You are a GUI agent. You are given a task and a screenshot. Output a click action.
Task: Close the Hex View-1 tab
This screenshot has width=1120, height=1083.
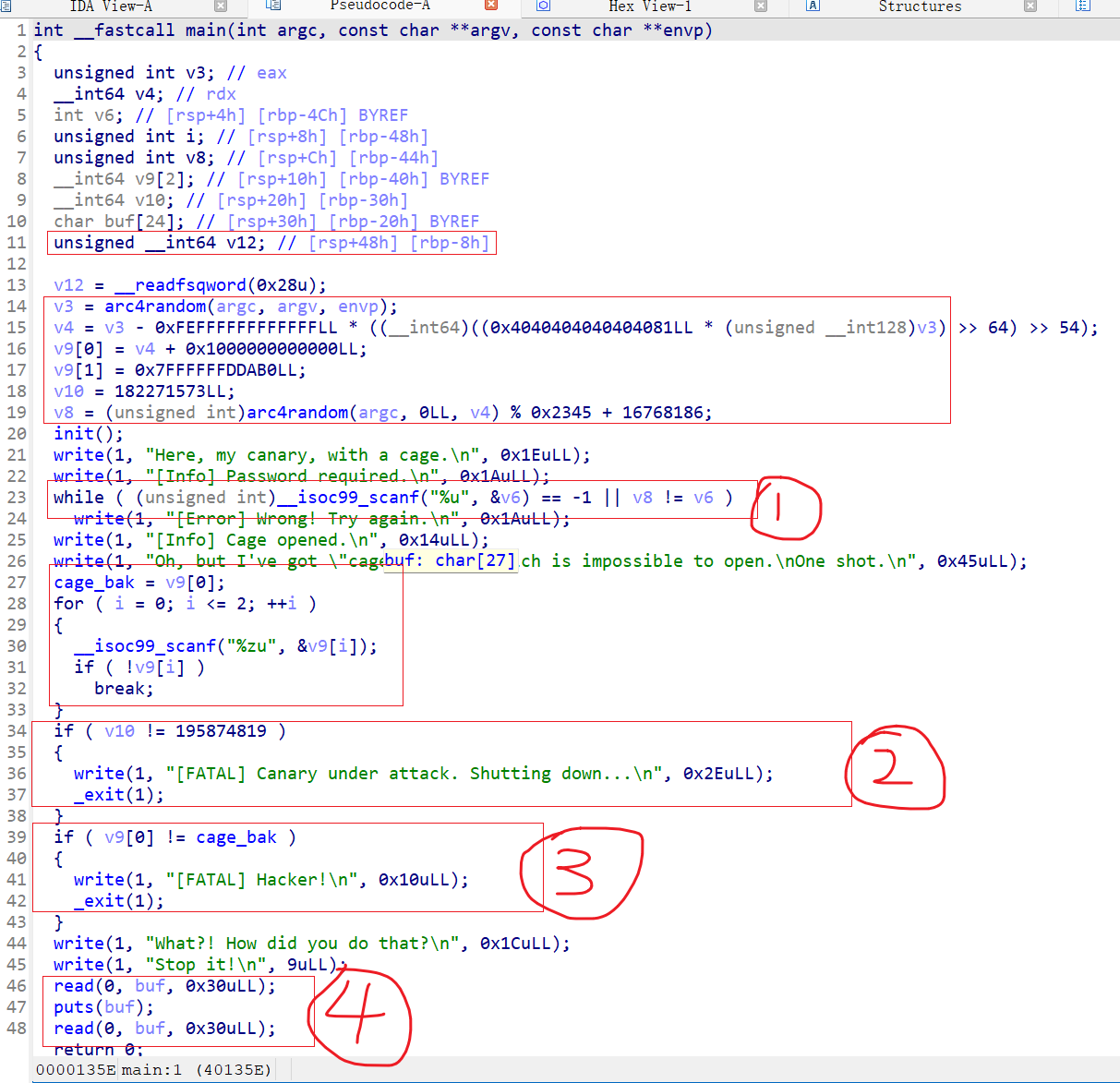coord(762,7)
